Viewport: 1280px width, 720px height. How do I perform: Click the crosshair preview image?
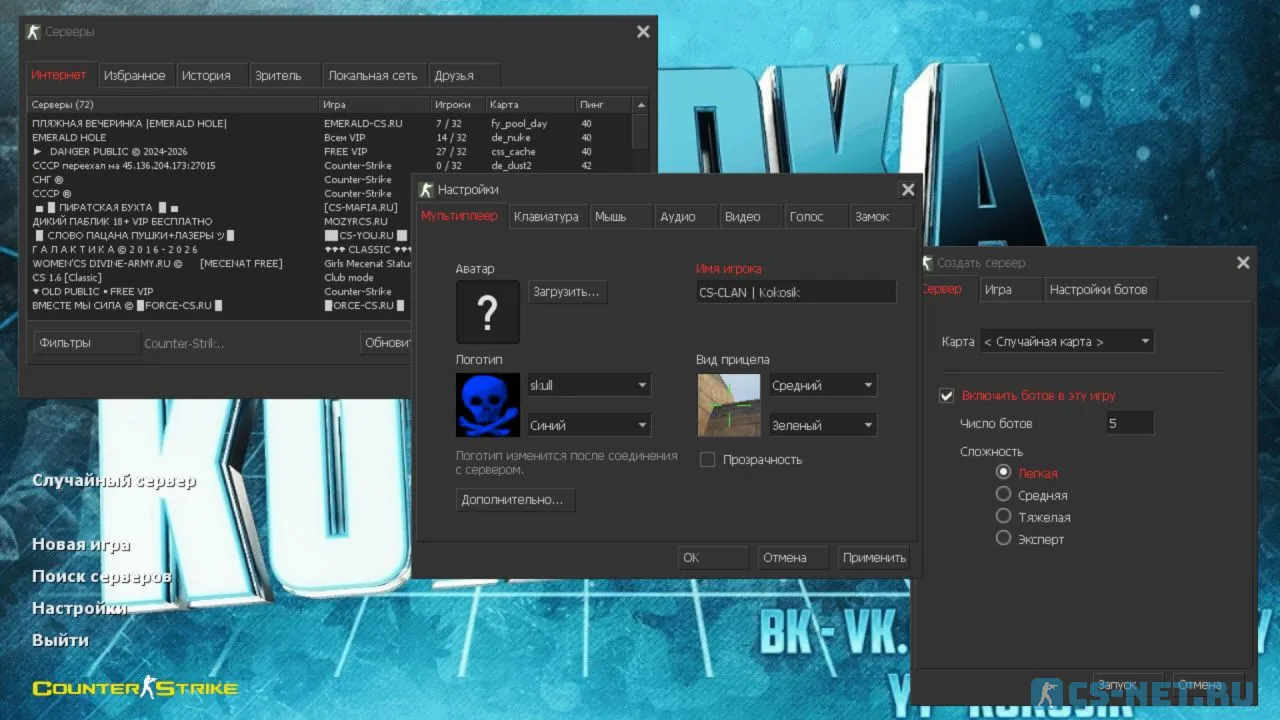(x=729, y=405)
